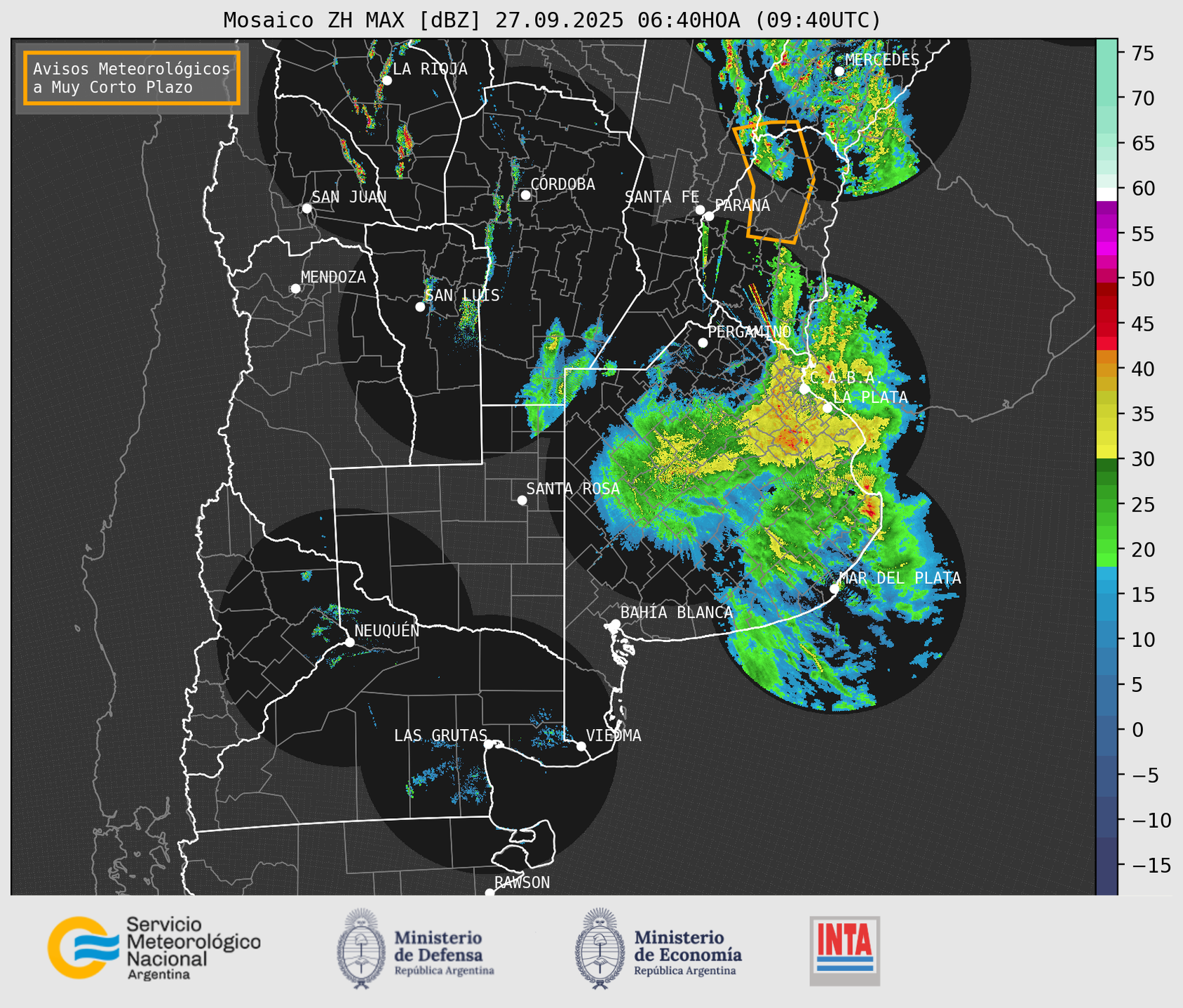Click the Ministerio de Defensa emblem
This screenshot has height=1008, width=1183.
coord(361,948)
